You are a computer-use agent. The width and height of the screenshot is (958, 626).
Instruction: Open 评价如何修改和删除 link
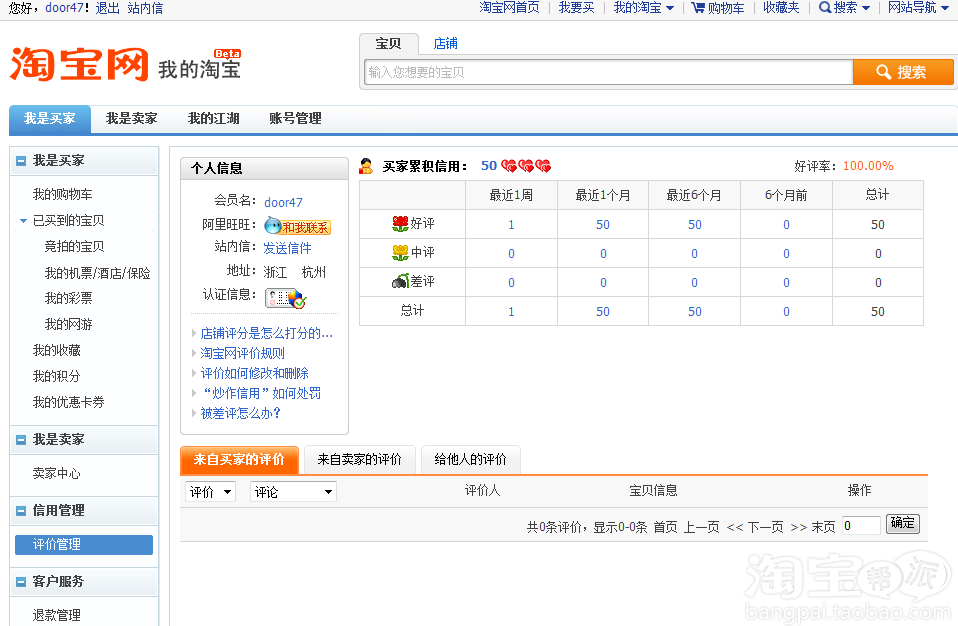click(x=254, y=373)
